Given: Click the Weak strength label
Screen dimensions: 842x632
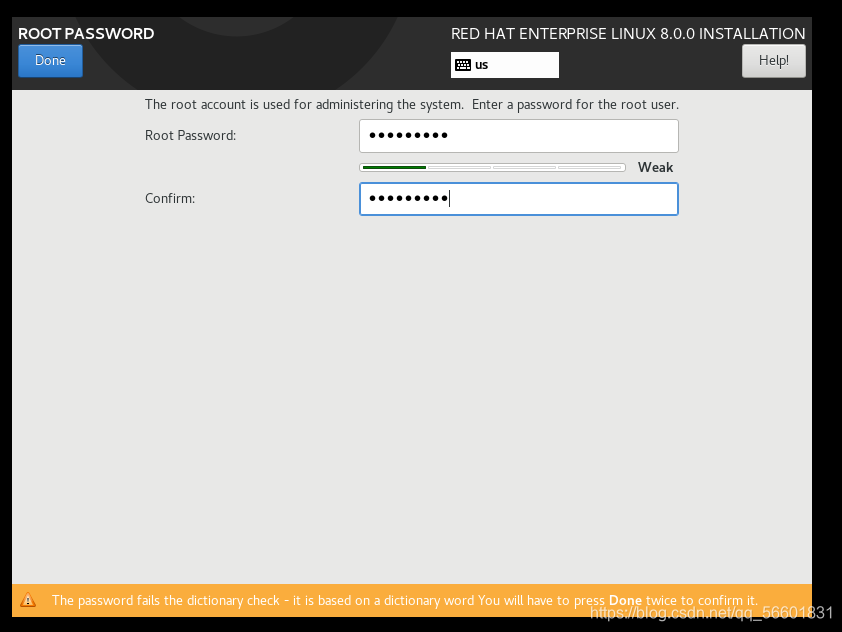Looking at the screenshot, I should tap(655, 168).
